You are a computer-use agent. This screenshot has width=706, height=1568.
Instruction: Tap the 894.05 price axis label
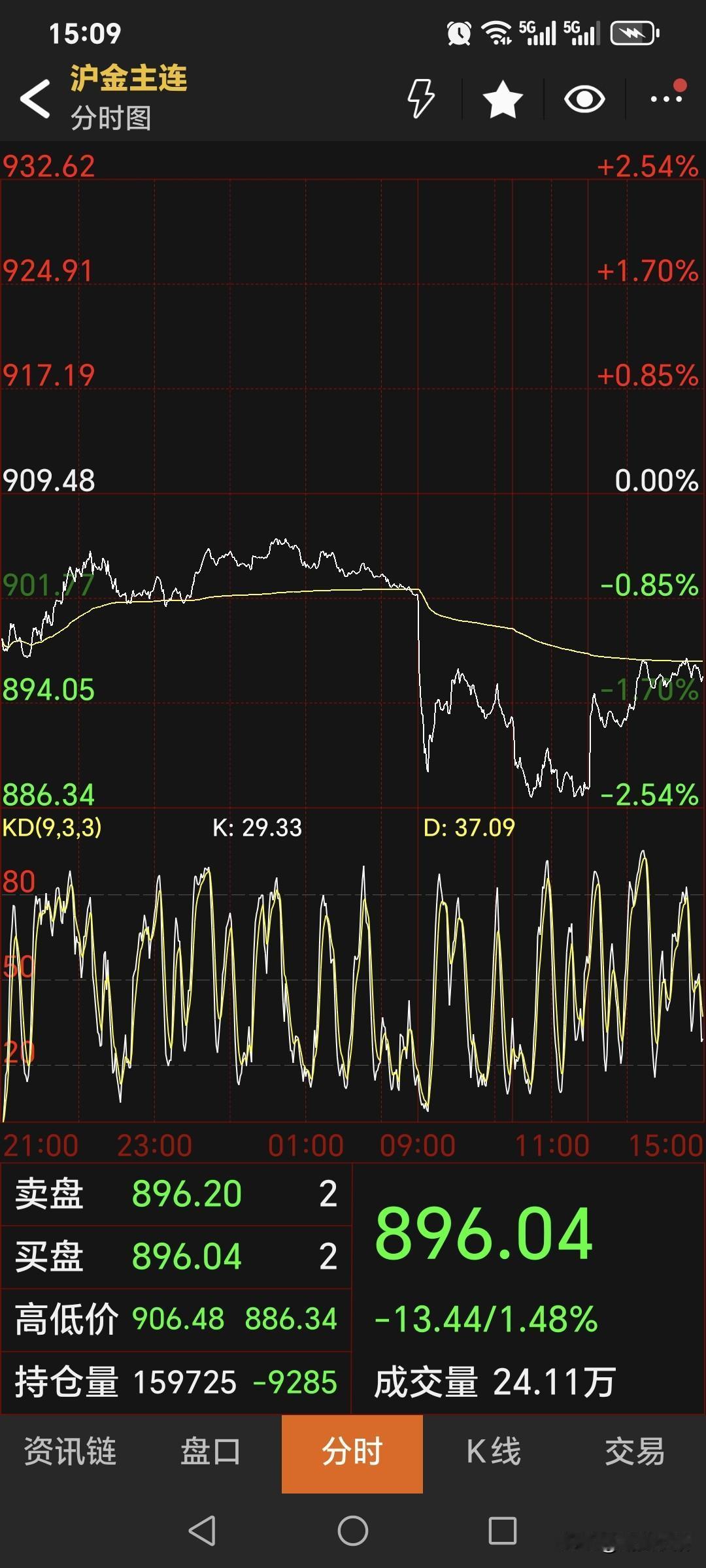point(49,689)
